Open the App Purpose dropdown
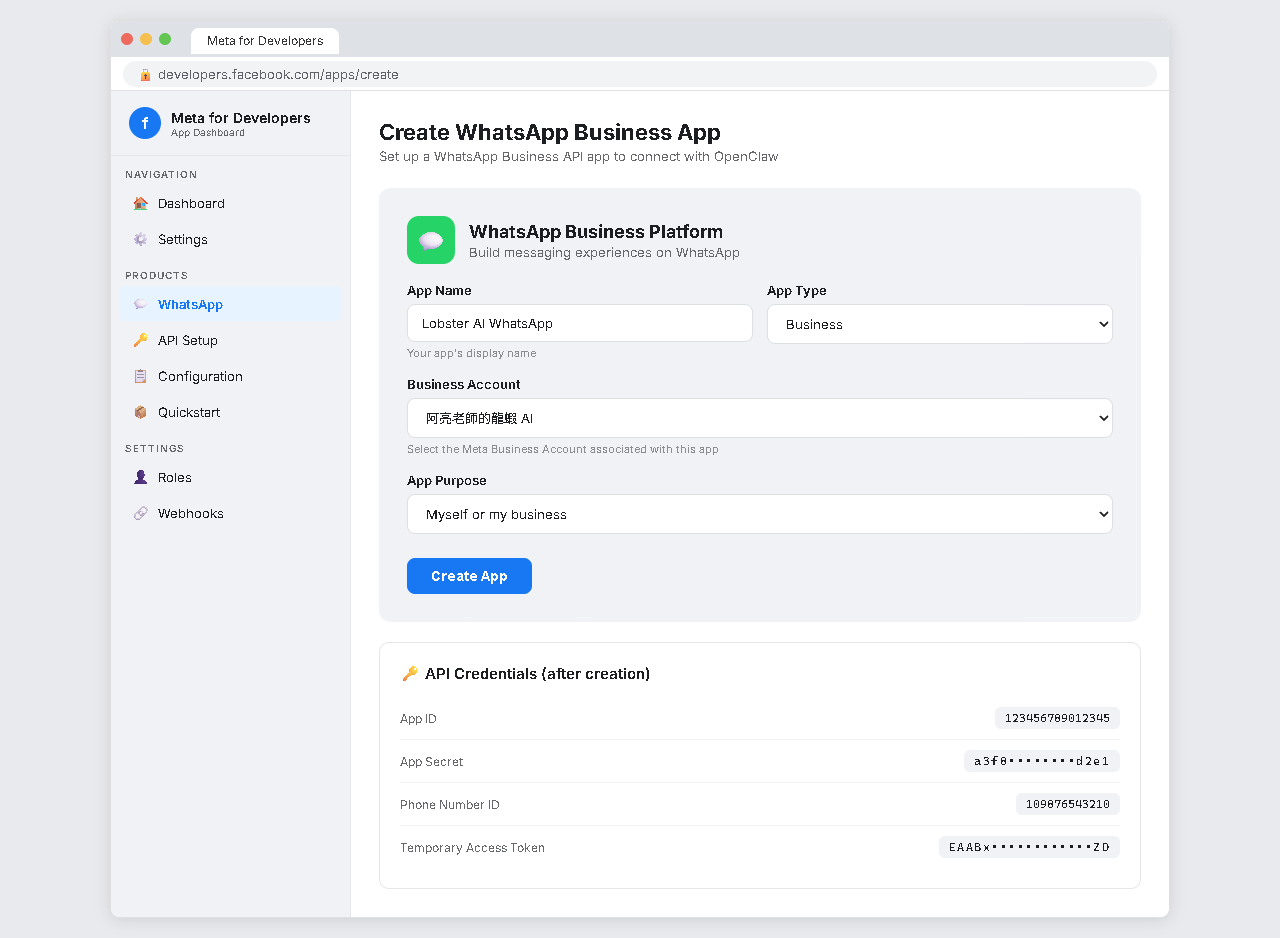The width and height of the screenshot is (1280, 938). click(759, 514)
